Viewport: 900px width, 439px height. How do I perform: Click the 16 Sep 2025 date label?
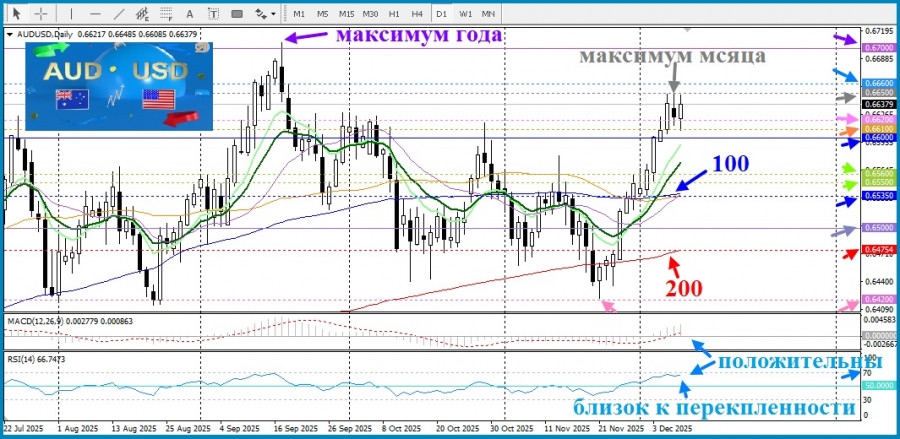click(296, 429)
